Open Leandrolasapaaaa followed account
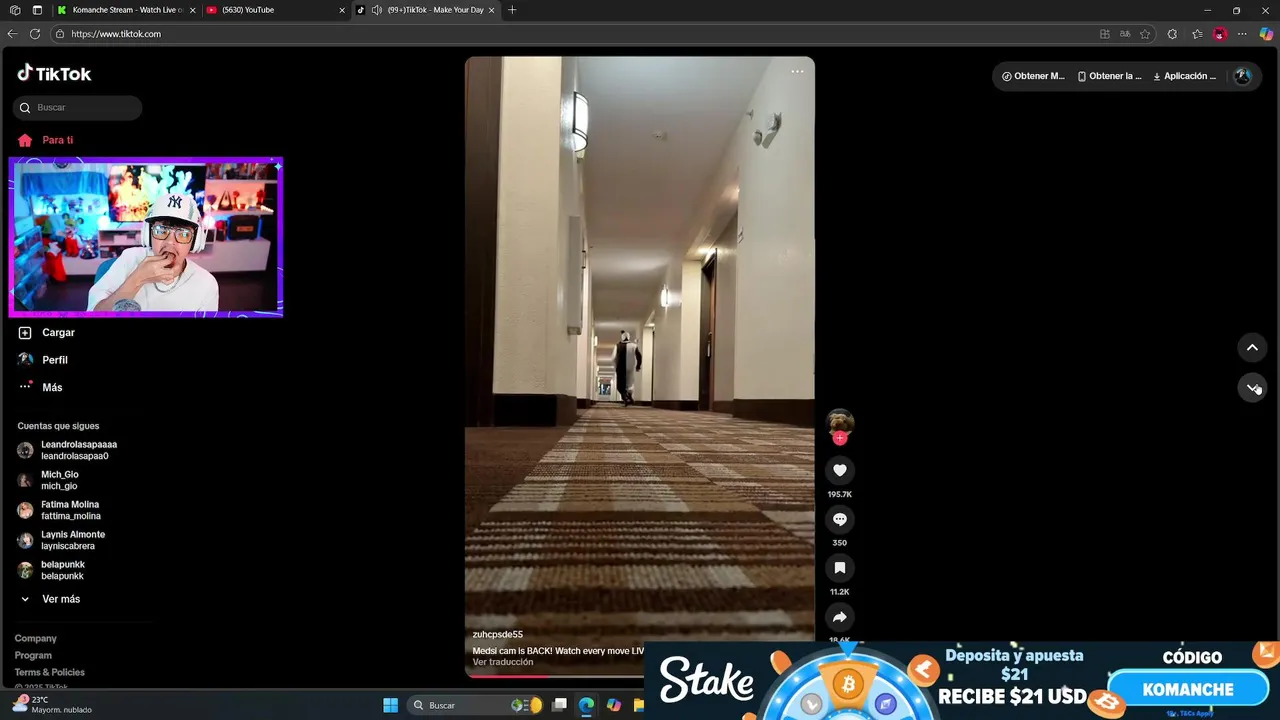Screen dimensions: 1280x720 pos(68,450)
